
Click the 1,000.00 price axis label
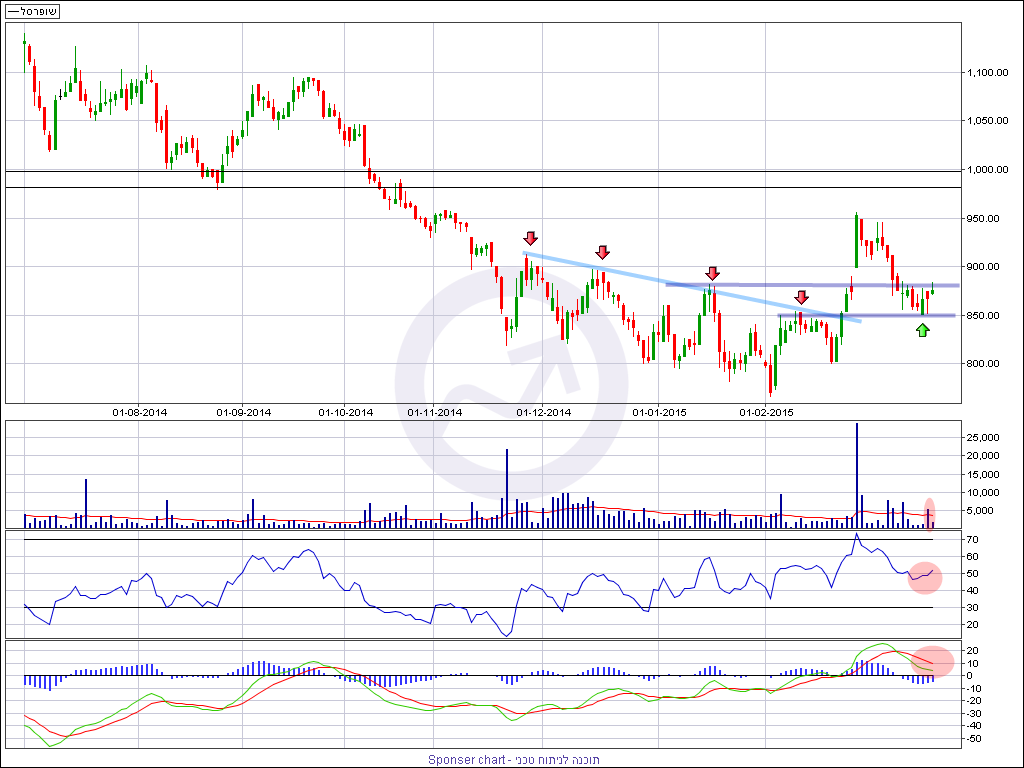988,170
